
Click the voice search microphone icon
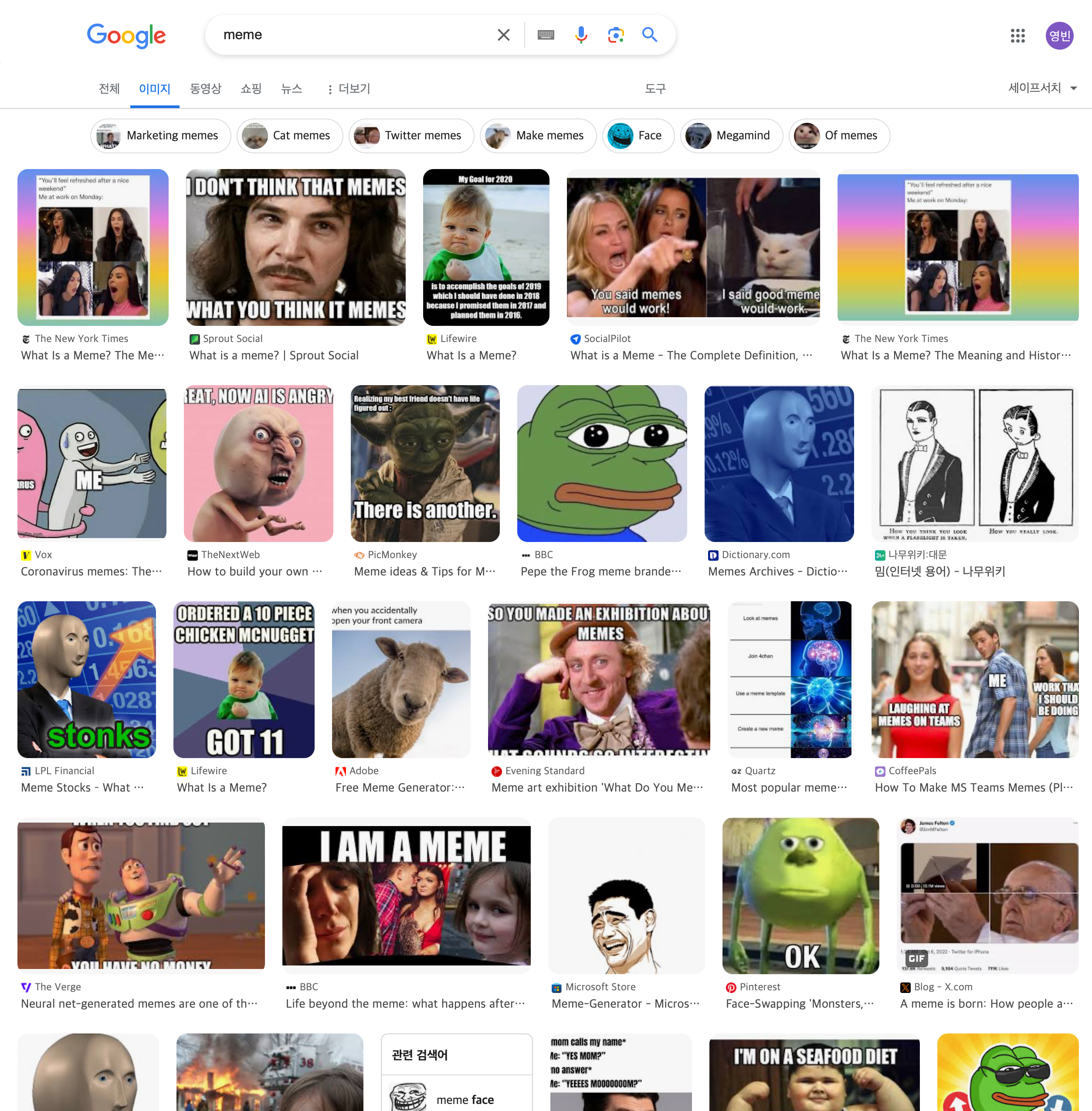click(x=580, y=35)
